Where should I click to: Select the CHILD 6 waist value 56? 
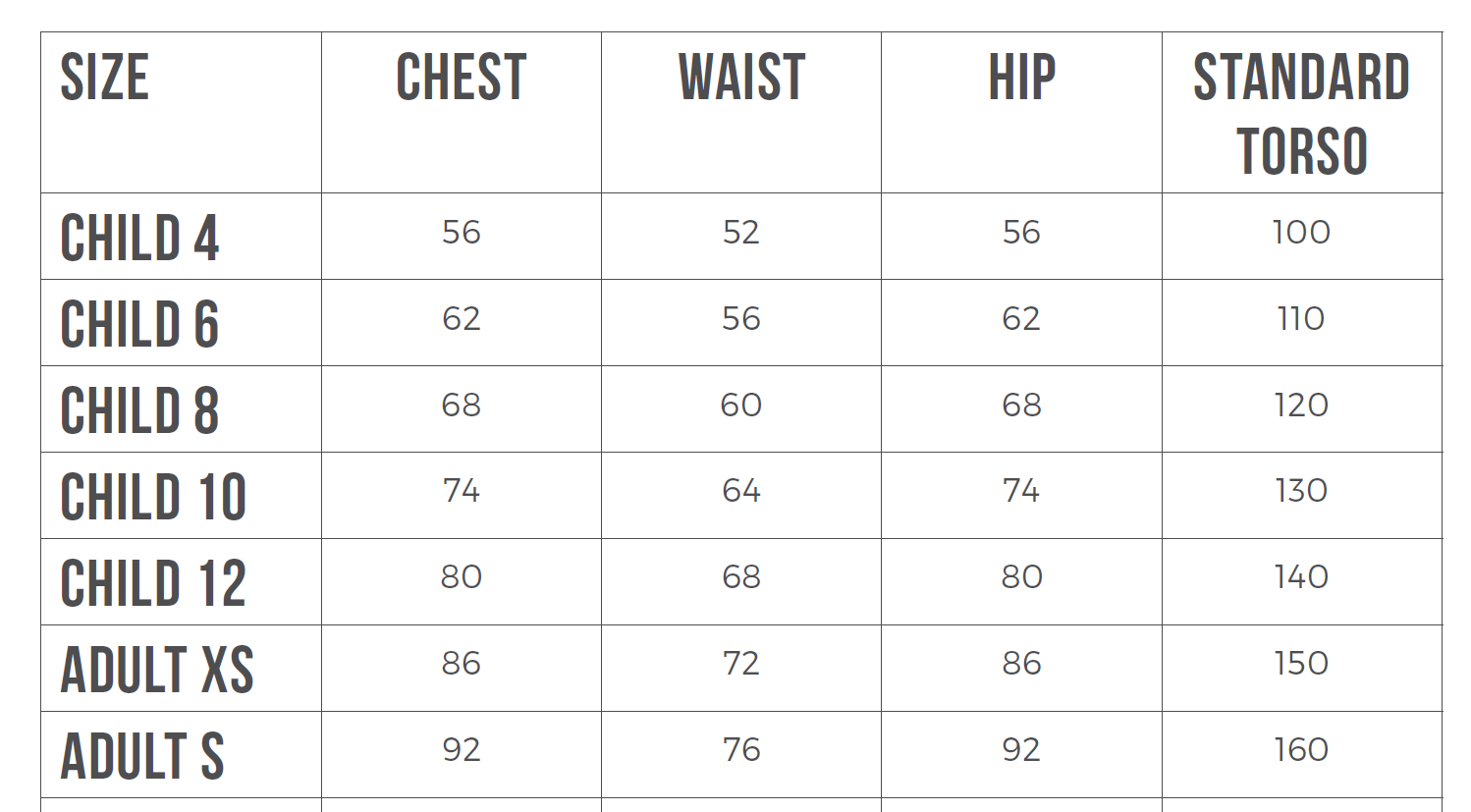point(741,319)
